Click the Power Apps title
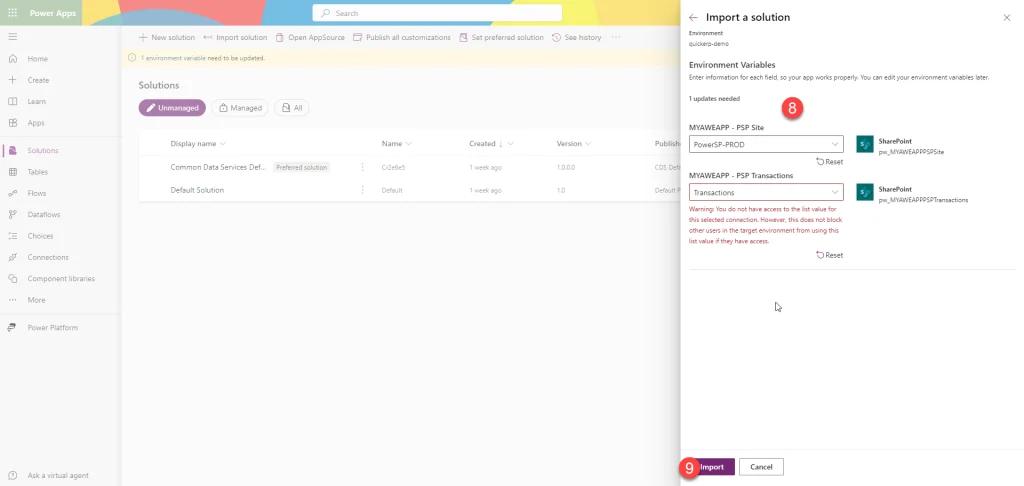This screenshot has height=486, width=1024. (53, 13)
